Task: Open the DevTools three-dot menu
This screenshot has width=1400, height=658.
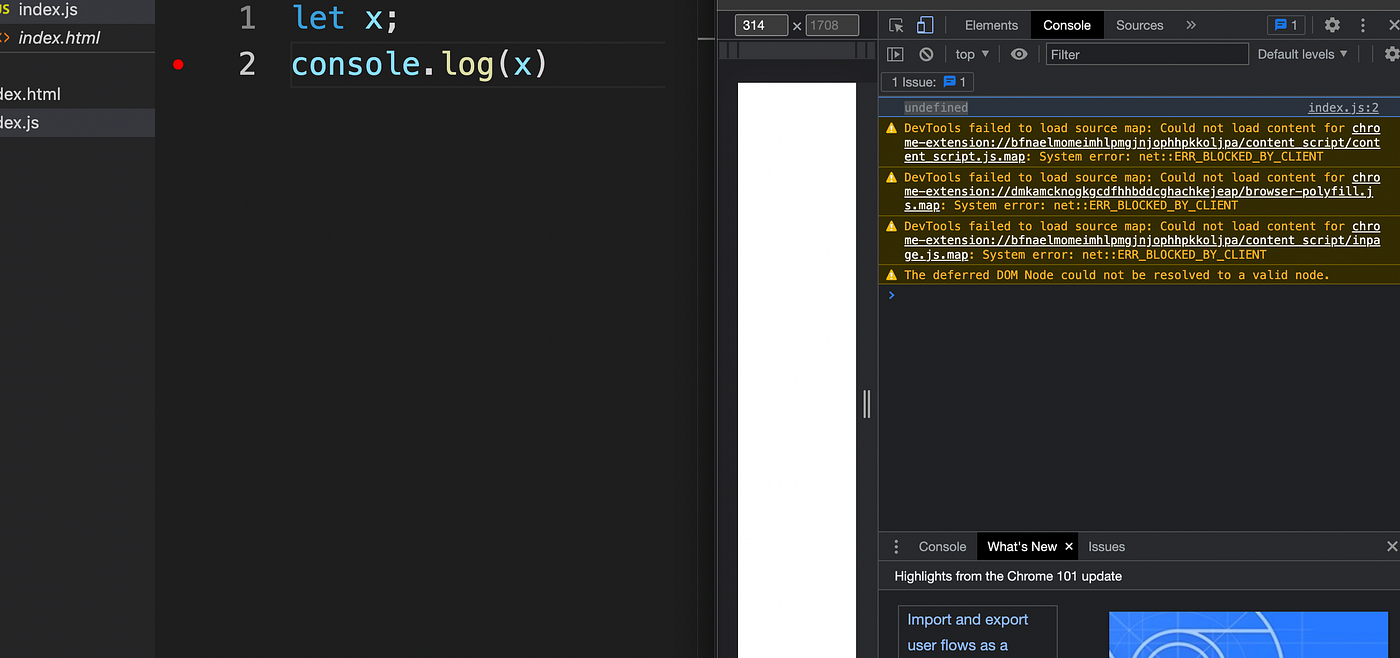Action: [x=1362, y=25]
